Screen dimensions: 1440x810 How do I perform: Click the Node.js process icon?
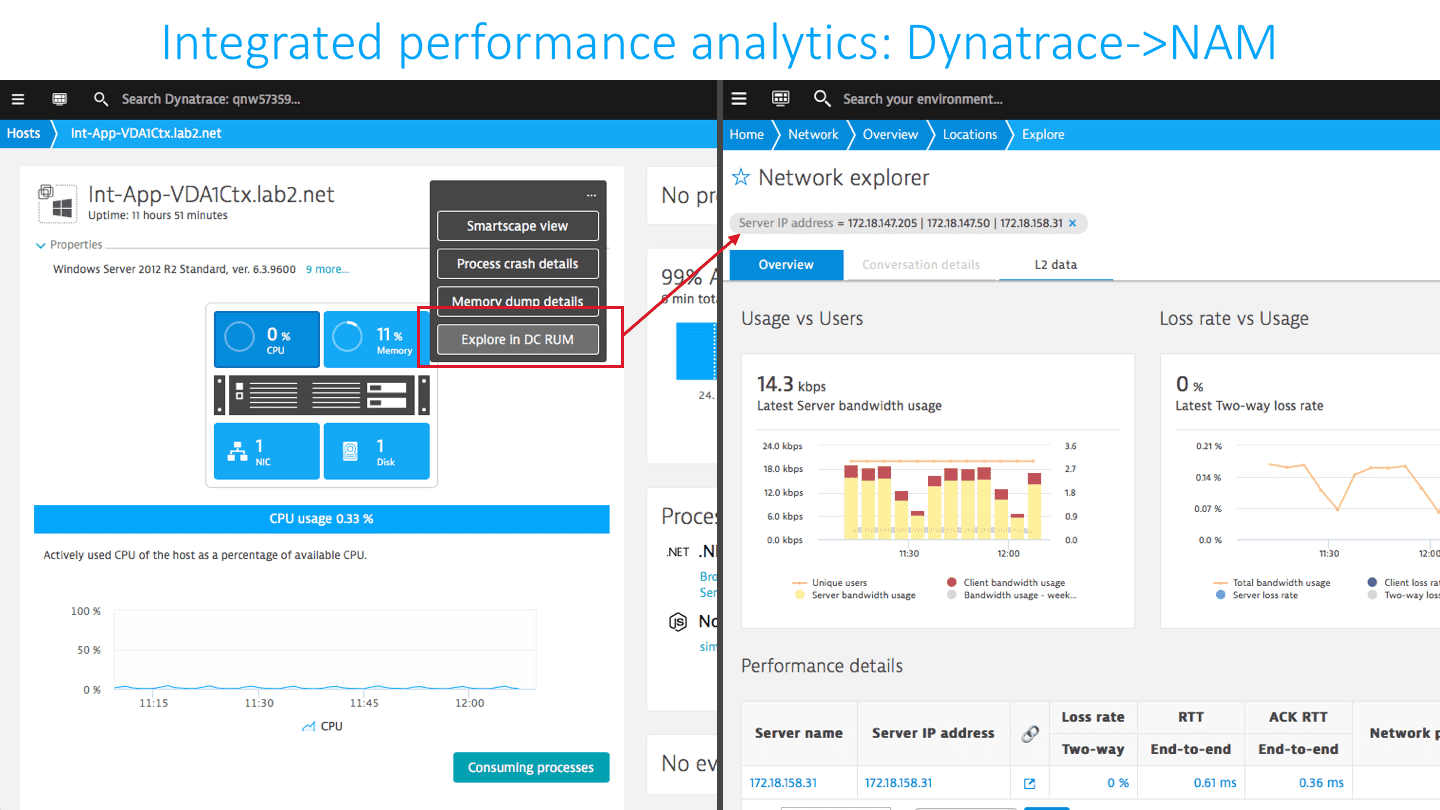point(677,622)
